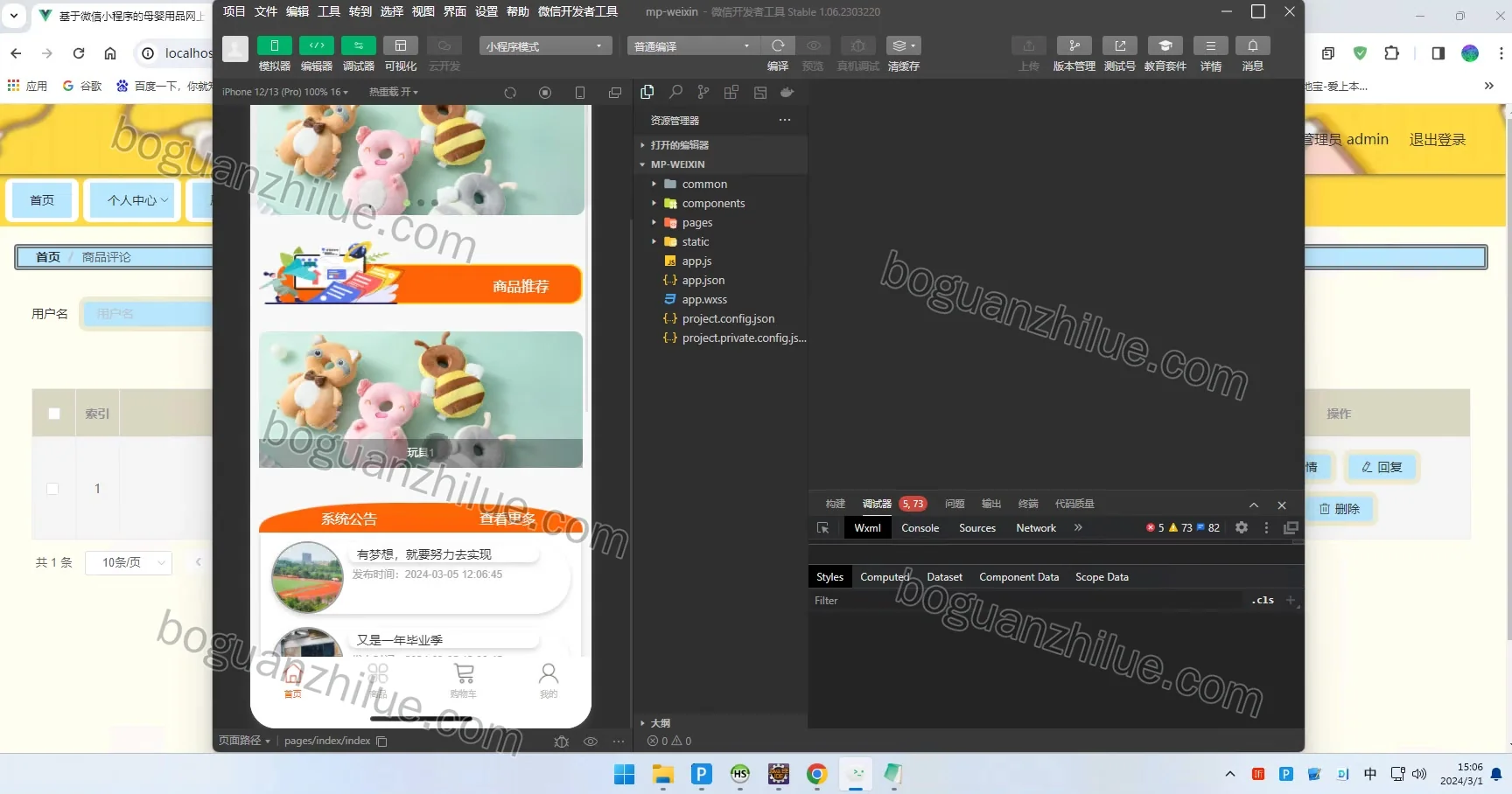Open the search magnifier in sidebar

tap(675, 92)
